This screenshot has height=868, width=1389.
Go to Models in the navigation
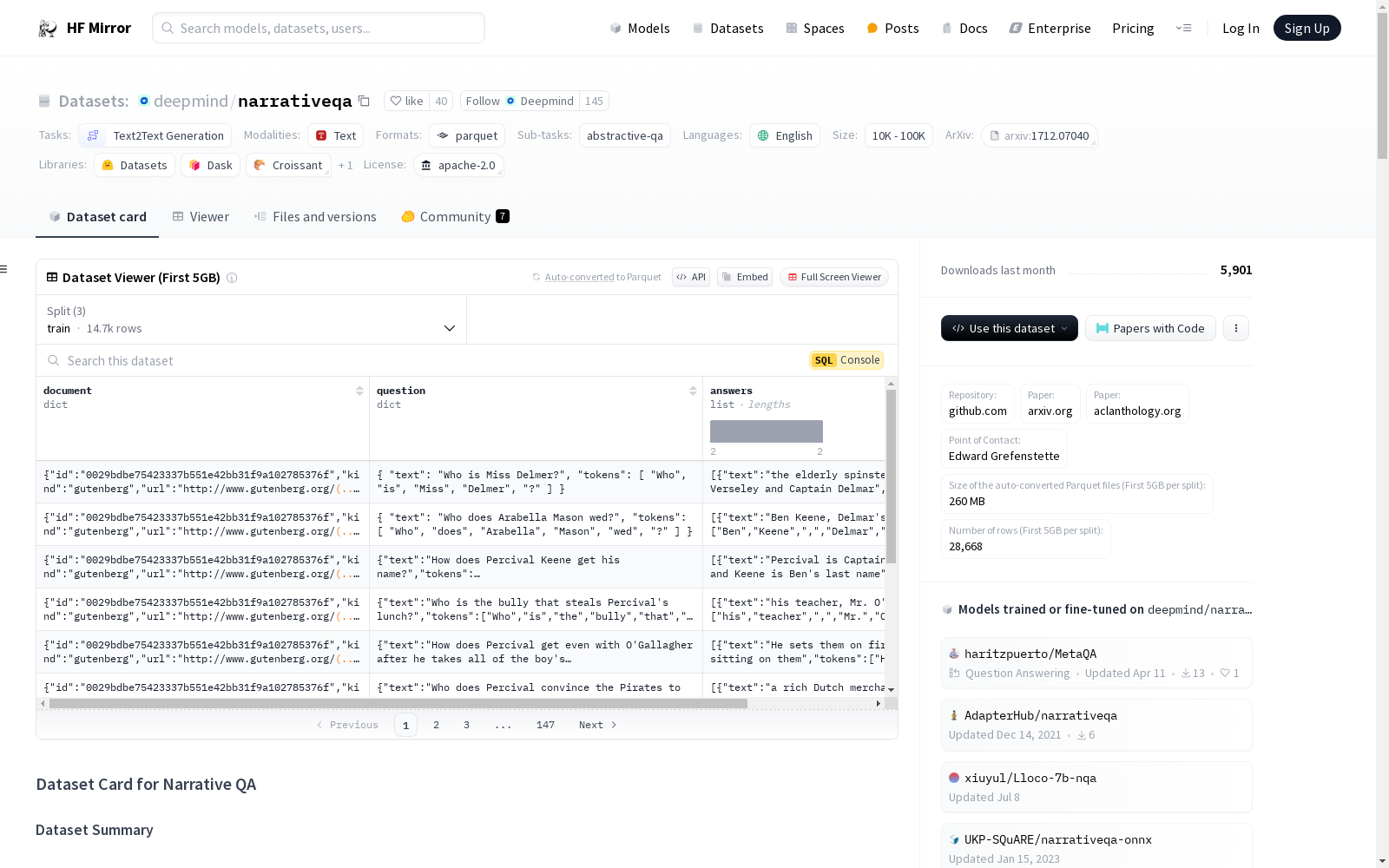[x=640, y=29]
